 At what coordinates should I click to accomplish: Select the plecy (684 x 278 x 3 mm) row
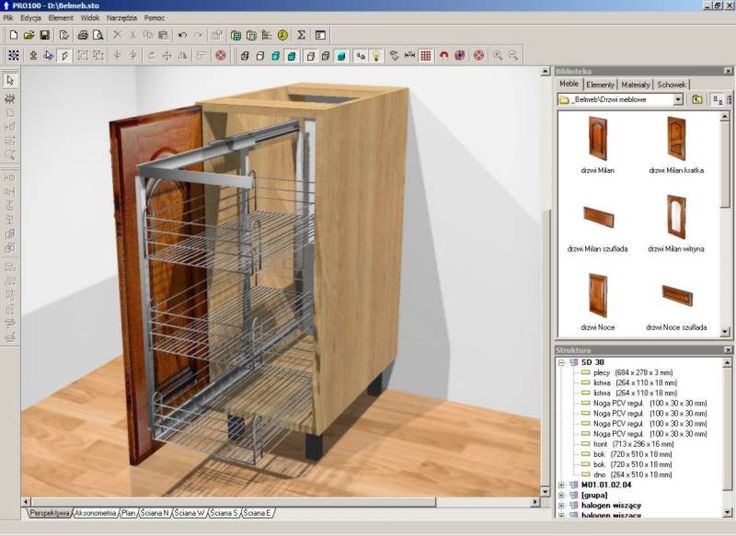[633, 373]
